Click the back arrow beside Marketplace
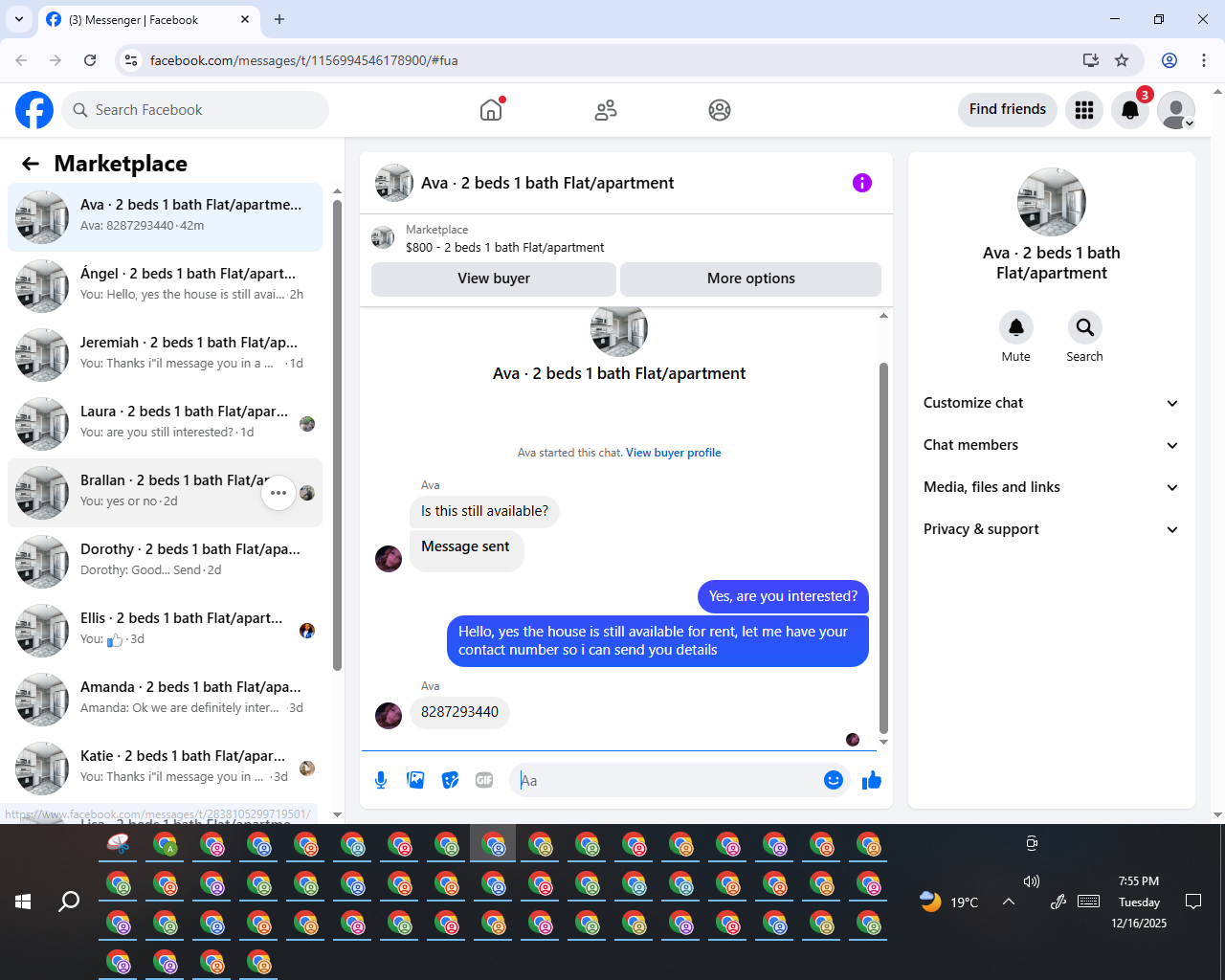Viewport: 1225px width, 980px height. click(31, 164)
